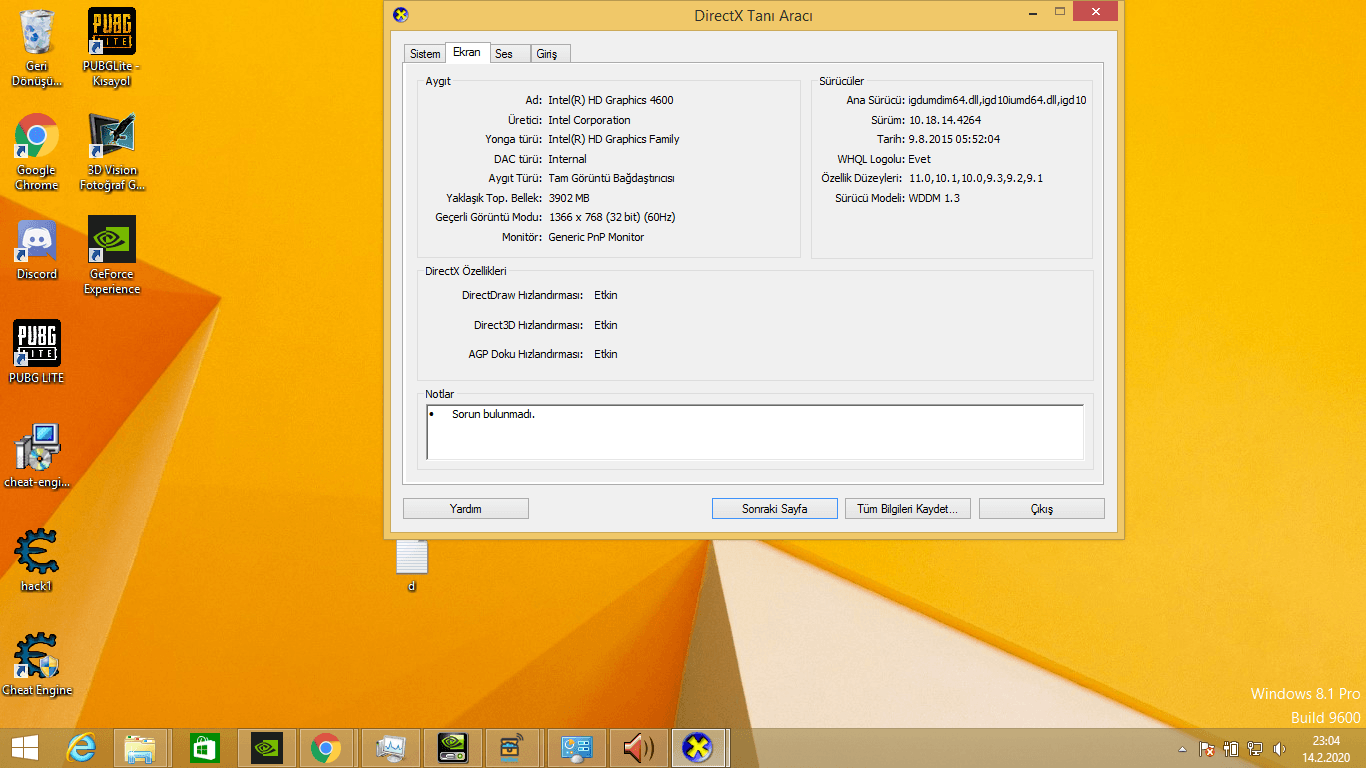Click the display mode 1366 x 768 value
The width and height of the screenshot is (1366, 768).
pyautogui.click(x=612, y=217)
